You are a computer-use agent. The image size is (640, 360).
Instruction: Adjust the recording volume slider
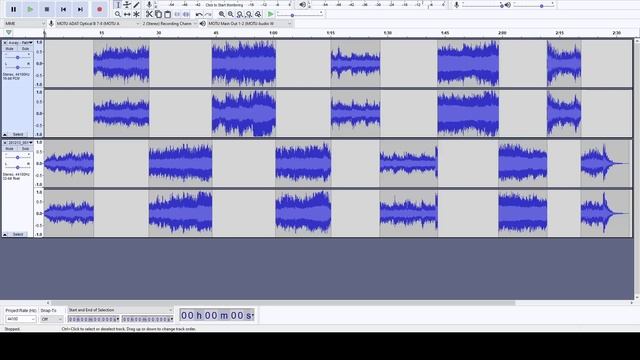point(482,5)
